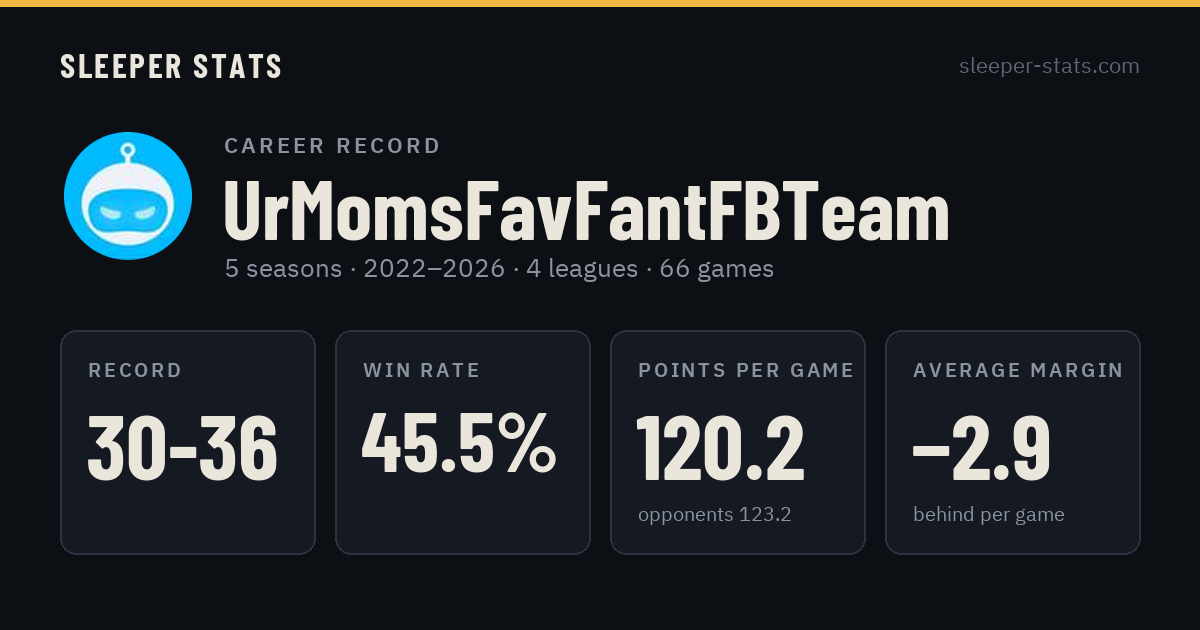Select the UrMomsFavFantFBTeam username heading
This screenshot has width=1200, height=630.
587,213
